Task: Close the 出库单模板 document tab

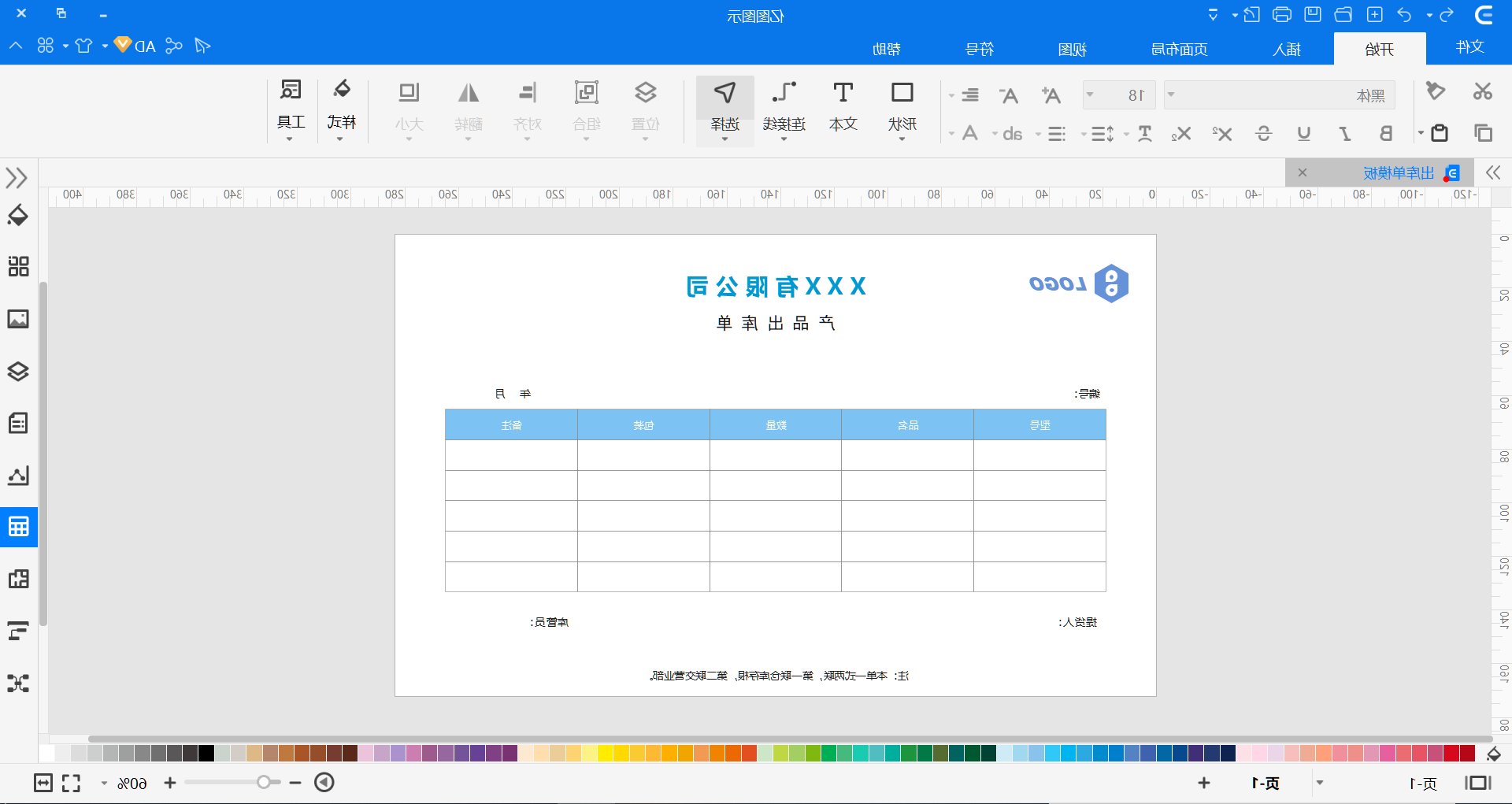Action: (x=1303, y=172)
